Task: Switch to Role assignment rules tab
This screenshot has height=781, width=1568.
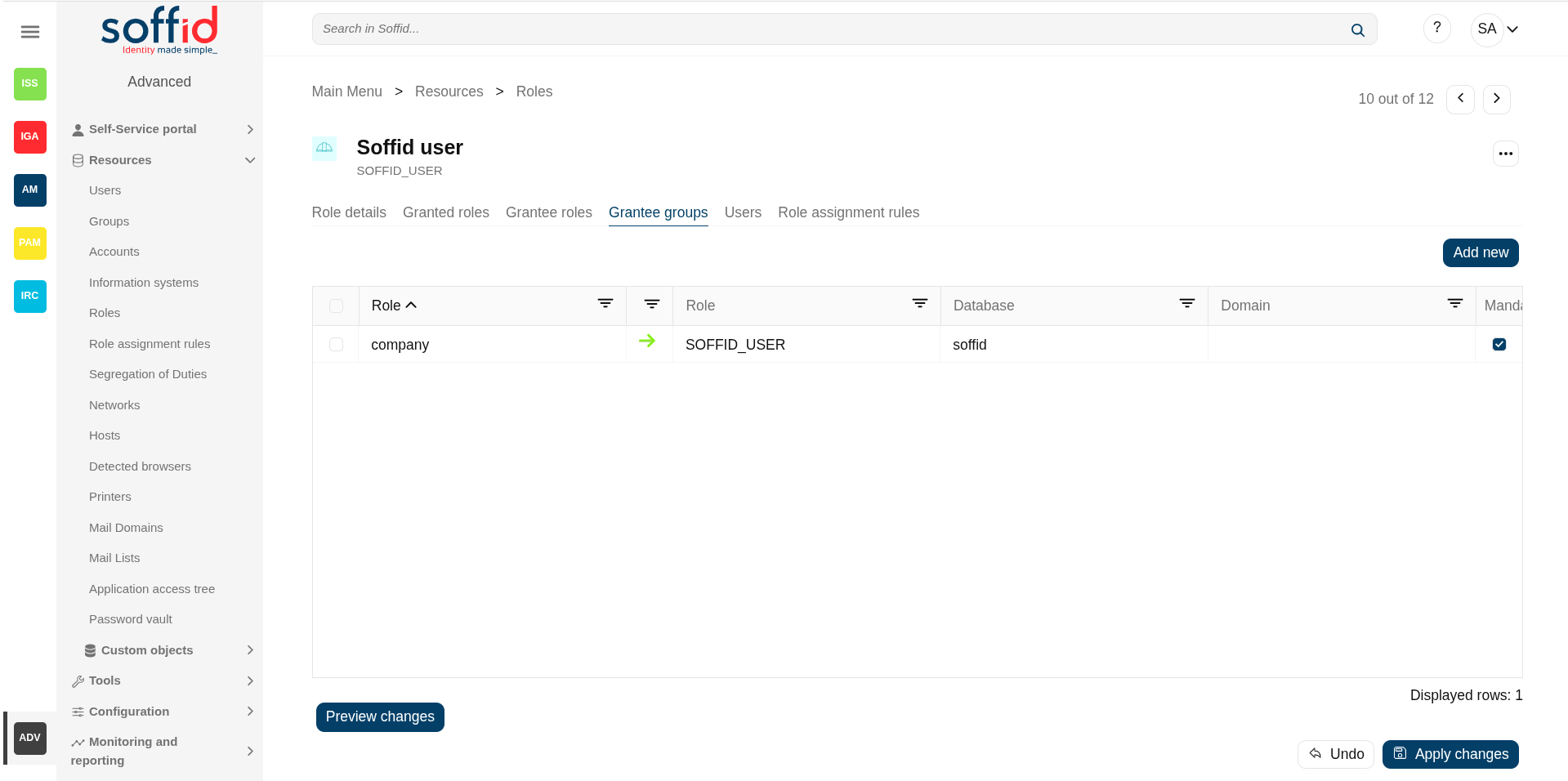Action: [848, 212]
